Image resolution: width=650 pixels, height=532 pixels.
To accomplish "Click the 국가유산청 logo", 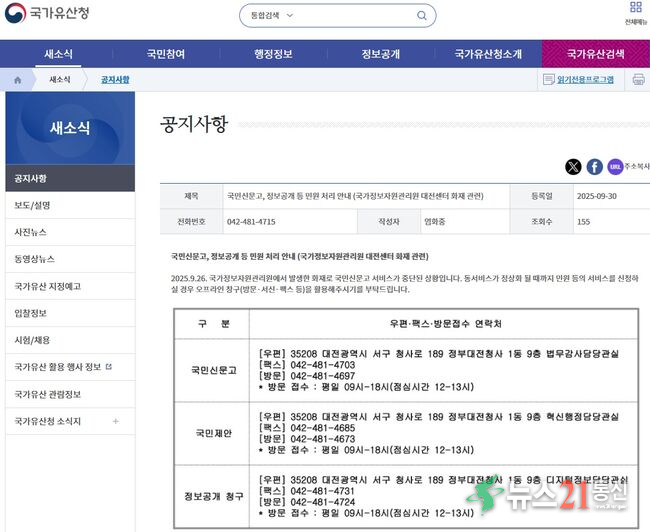I will click(48, 15).
